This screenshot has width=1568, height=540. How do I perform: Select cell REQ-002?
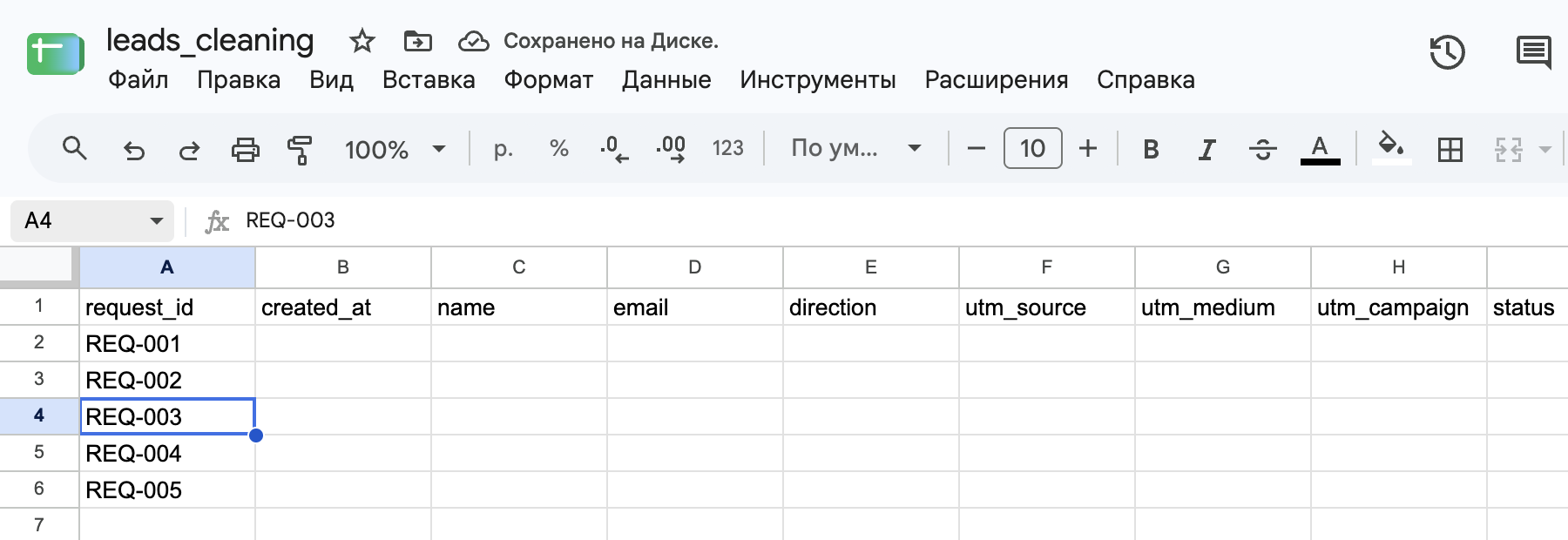[167, 381]
